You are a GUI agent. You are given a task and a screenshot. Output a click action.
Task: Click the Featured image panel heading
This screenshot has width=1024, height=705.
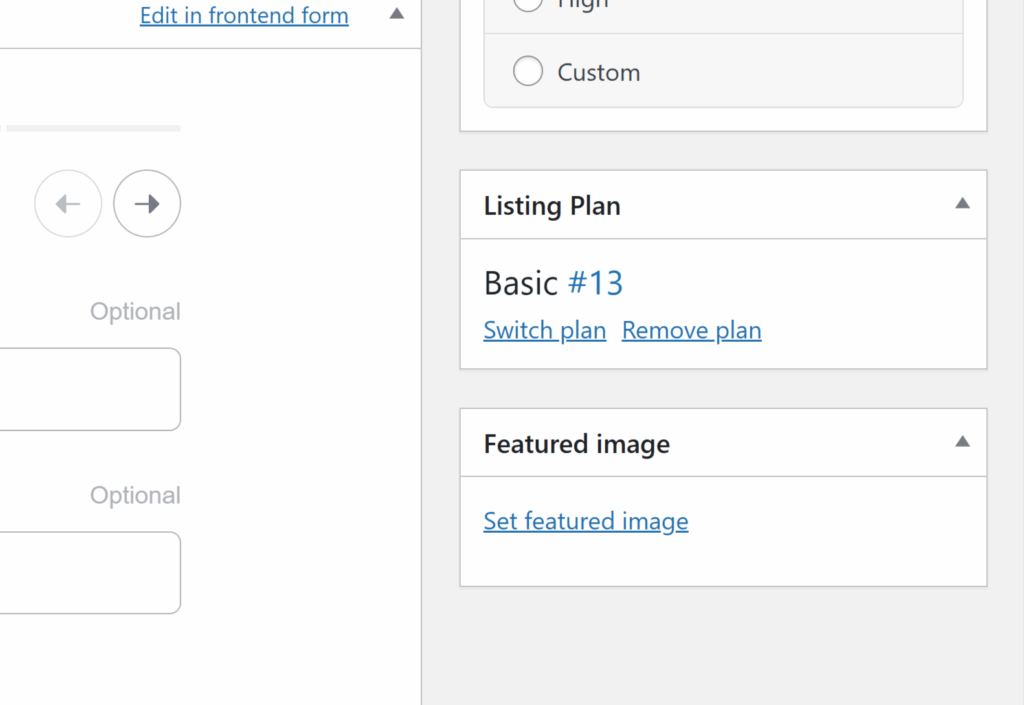click(x=576, y=444)
